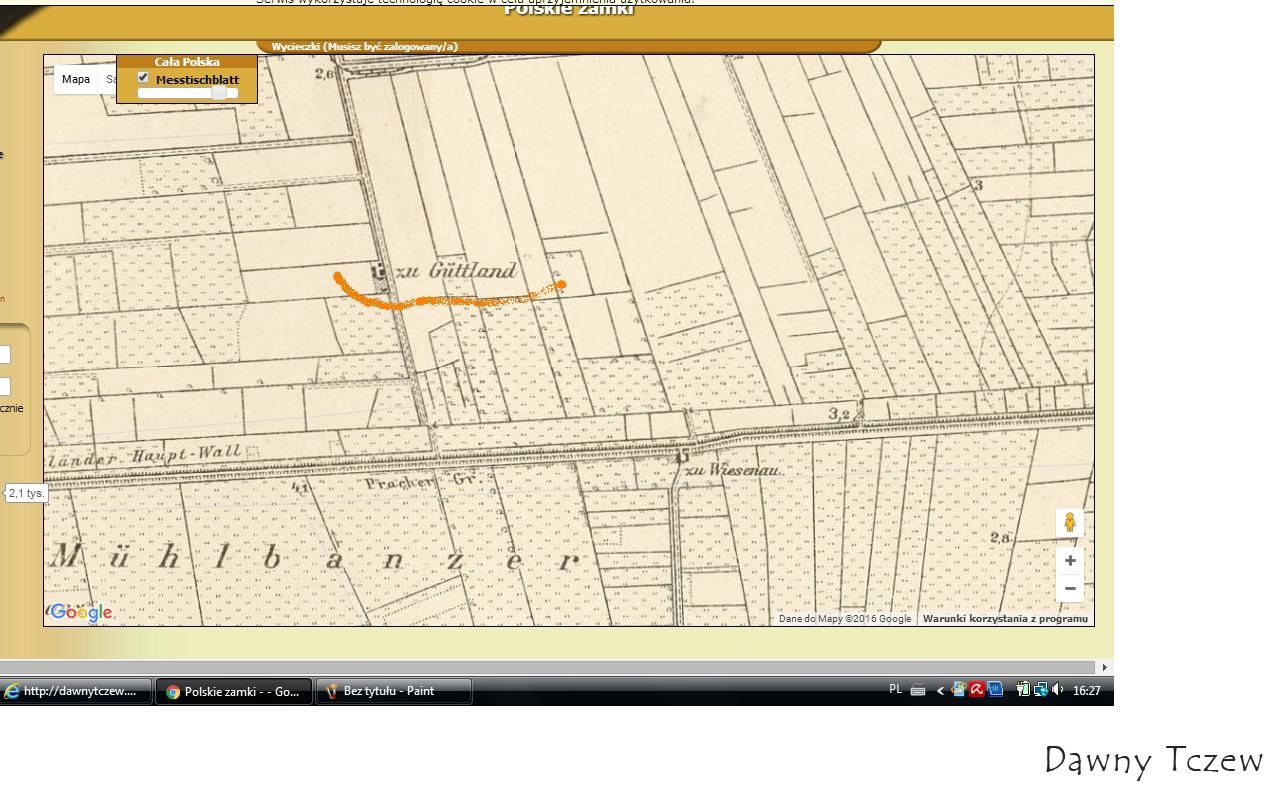Click the Google logo on the map

tap(80, 612)
